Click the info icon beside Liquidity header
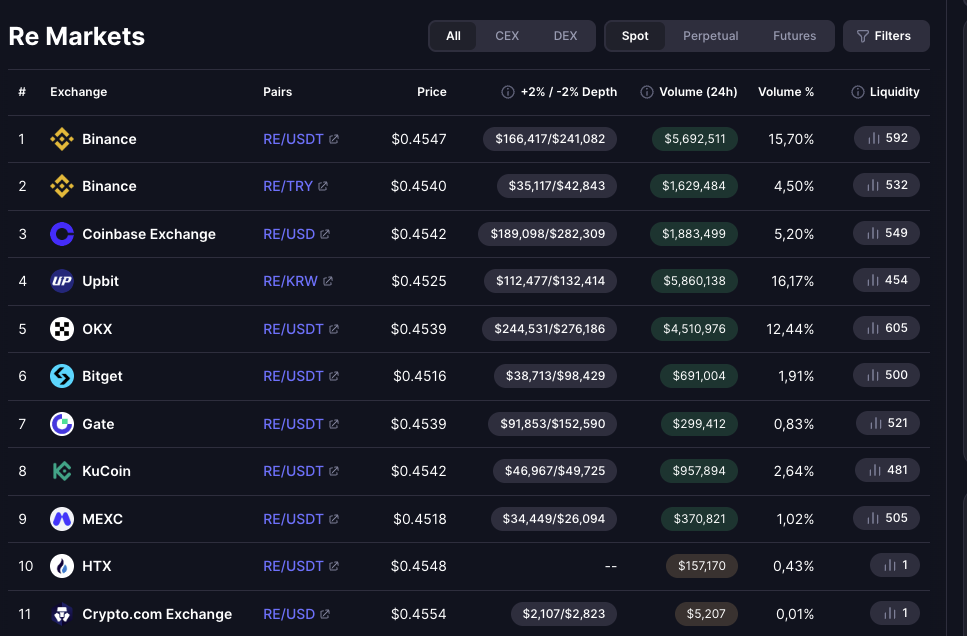Viewport: 967px width, 636px height. pos(857,92)
